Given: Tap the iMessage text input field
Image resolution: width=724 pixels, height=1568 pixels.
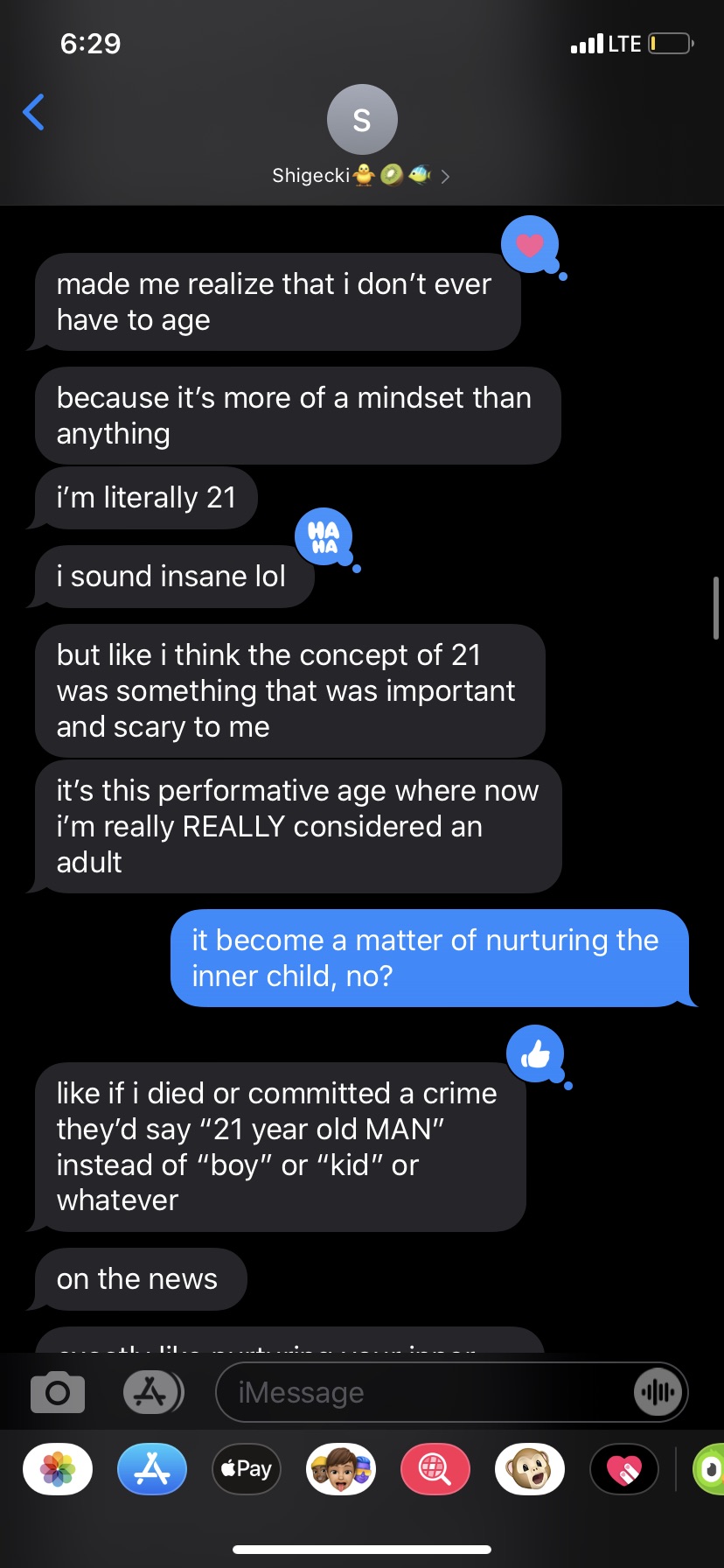Looking at the screenshot, I should coord(420,1392).
